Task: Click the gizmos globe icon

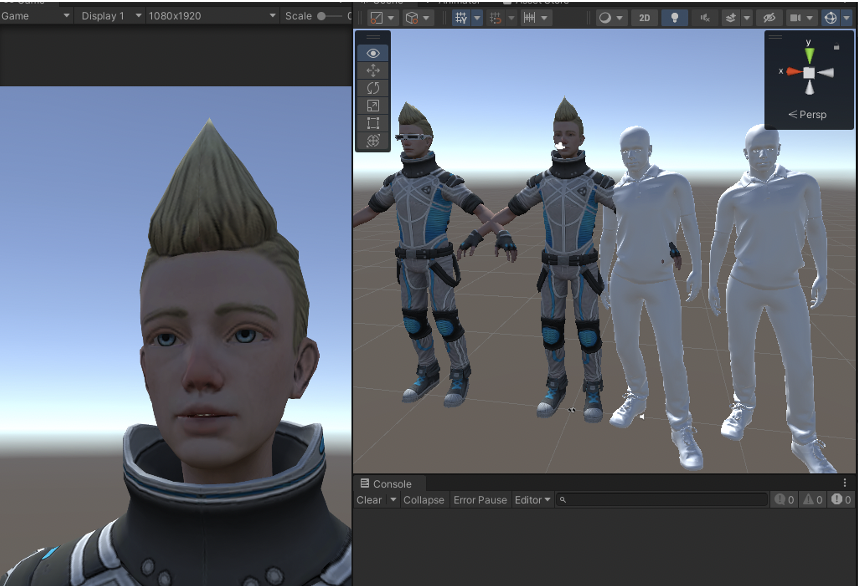Action: 831,18
